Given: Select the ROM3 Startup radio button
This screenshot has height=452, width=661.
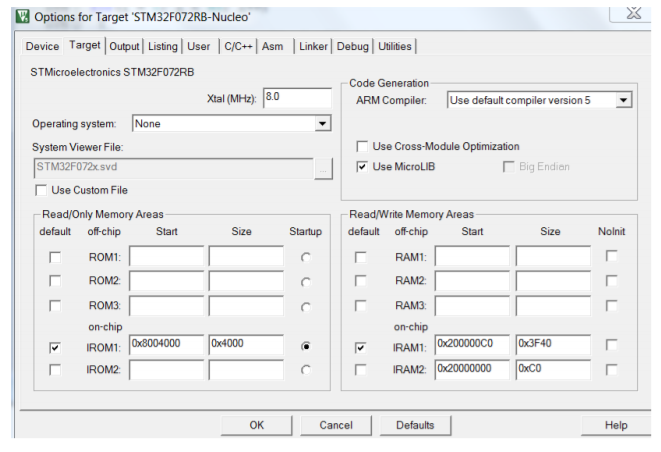Looking at the screenshot, I should click(x=306, y=307).
